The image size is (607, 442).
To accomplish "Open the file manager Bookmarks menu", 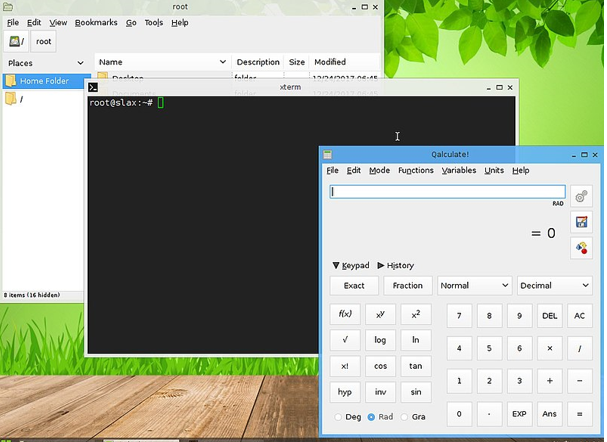I will [96, 22].
